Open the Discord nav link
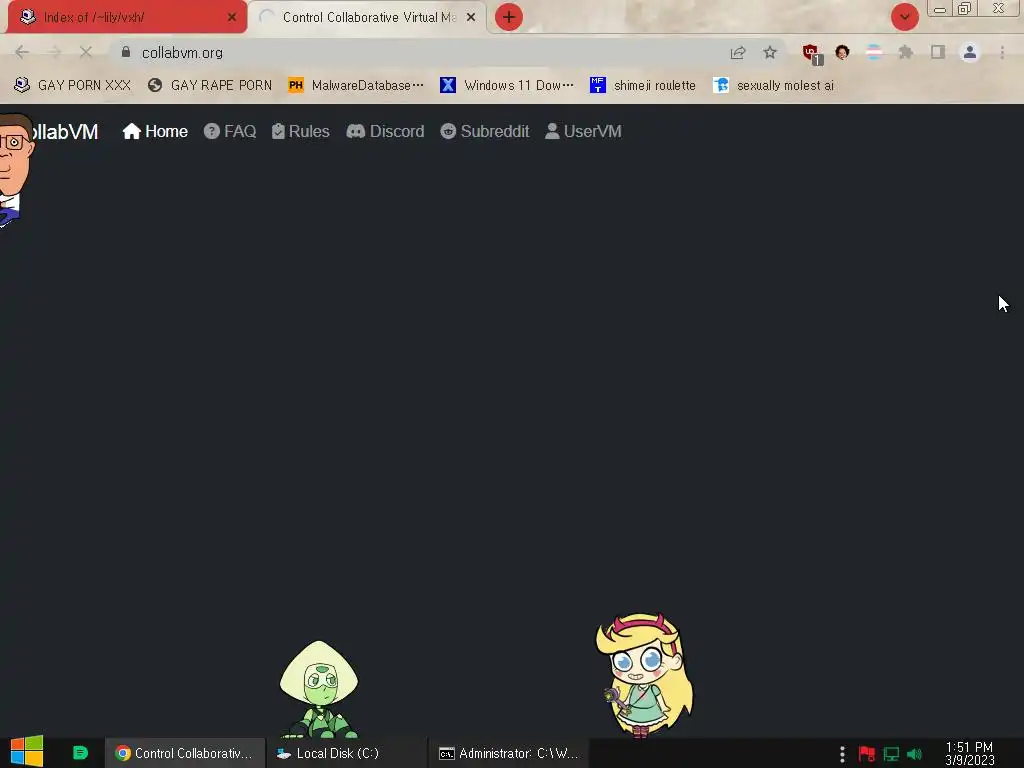Image resolution: width=1024 pixels, height=768 pixels. pyautogui.click(x=385, y=131)
